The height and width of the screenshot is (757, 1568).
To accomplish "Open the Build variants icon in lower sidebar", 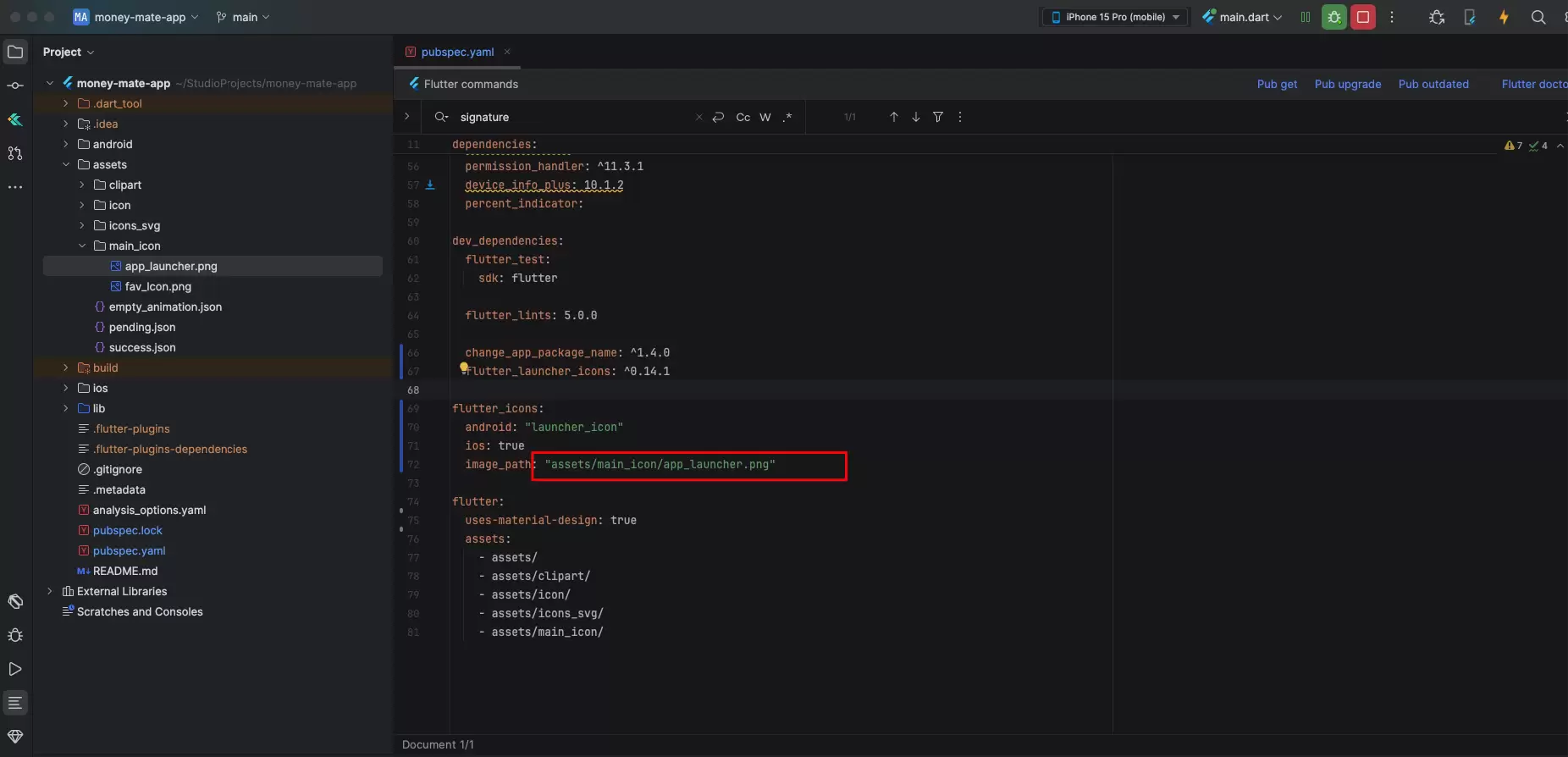I will tap(15, 601).
